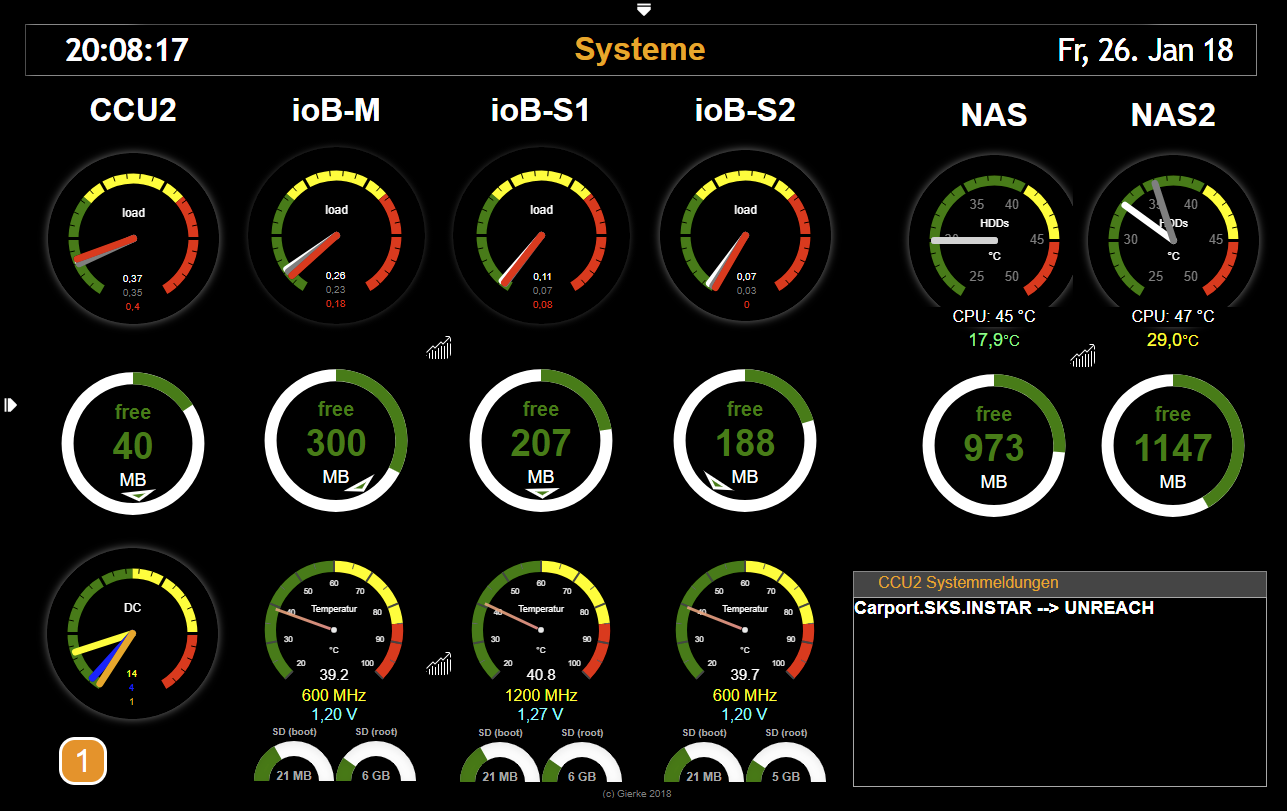Image resolution: width=1287 pixels, height=811 pixels.
Task: Click the orange badge button showing 1
Action: [x=83, y=761]
